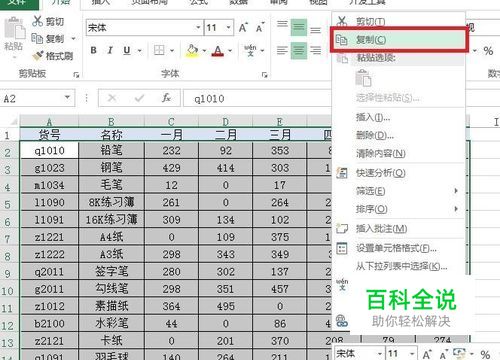Align text right
This screenshot has height=360, width=500.
coord(315,50)
